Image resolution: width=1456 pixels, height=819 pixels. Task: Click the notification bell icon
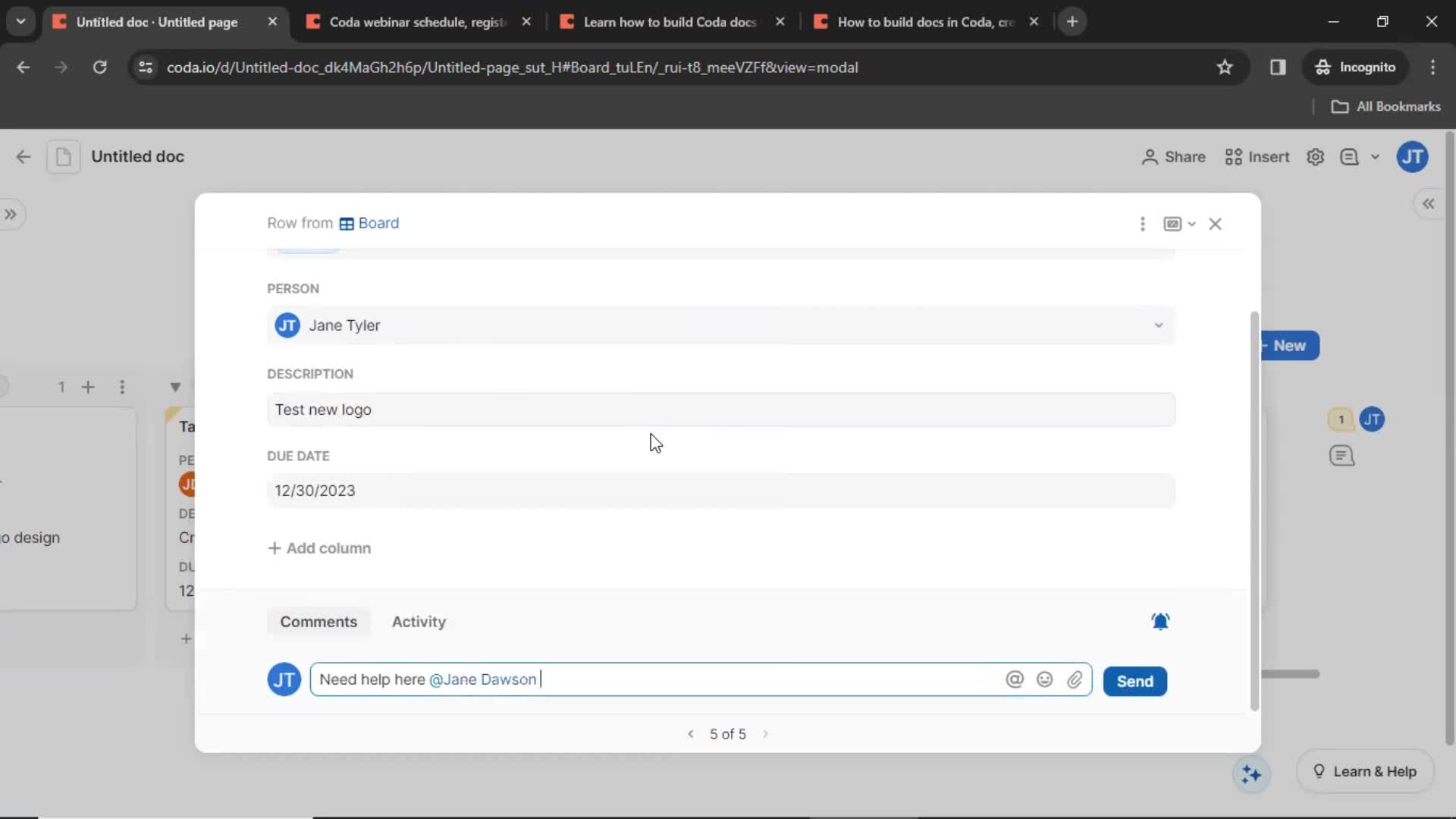coord(1160,622)
